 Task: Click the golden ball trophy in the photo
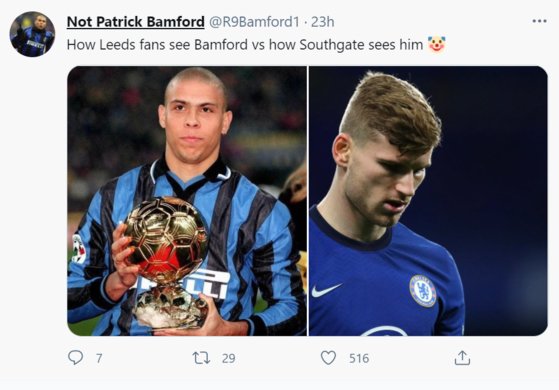click(x=166, y=262)
